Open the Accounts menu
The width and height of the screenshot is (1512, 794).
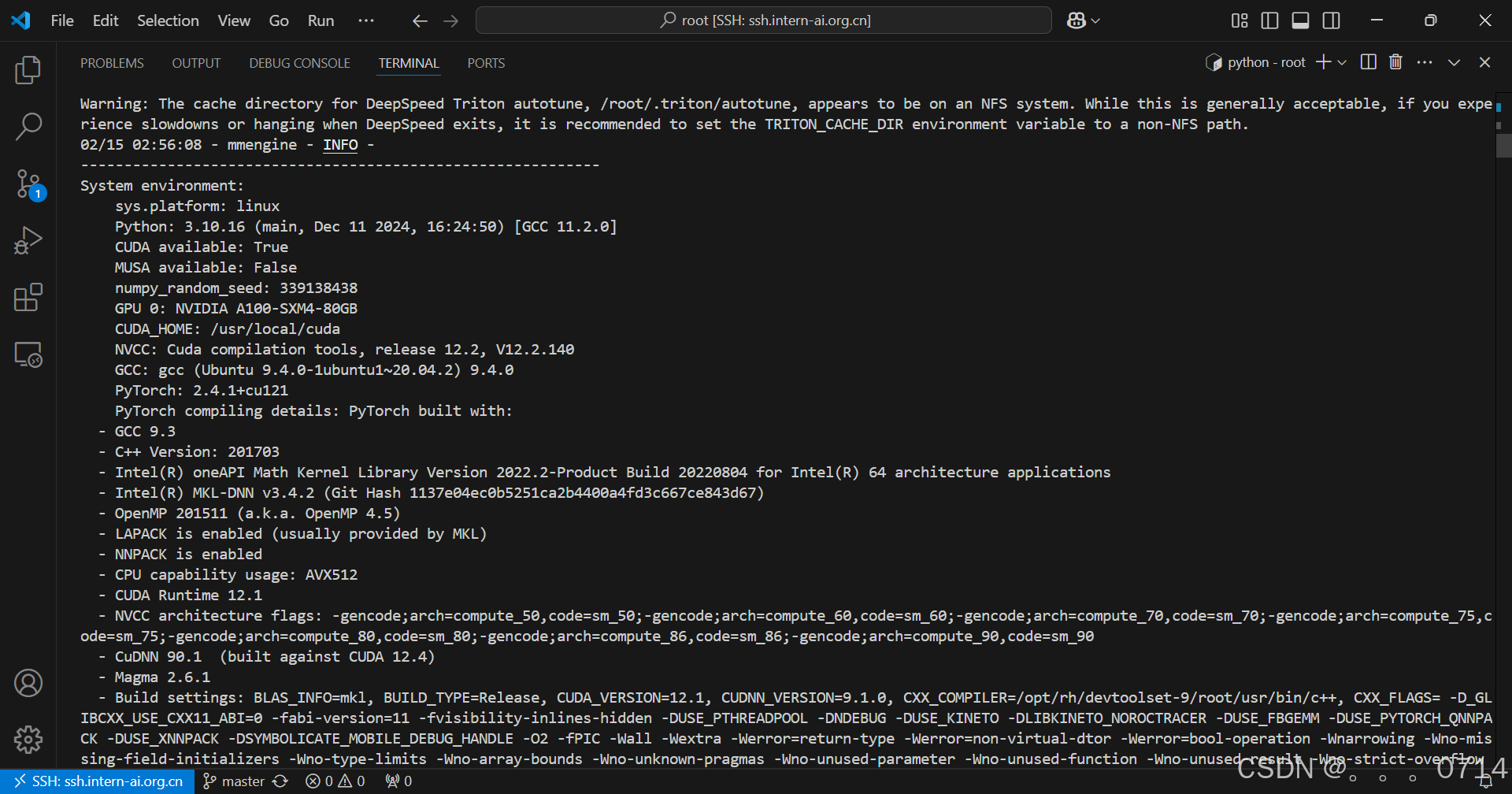pos(28,683)
